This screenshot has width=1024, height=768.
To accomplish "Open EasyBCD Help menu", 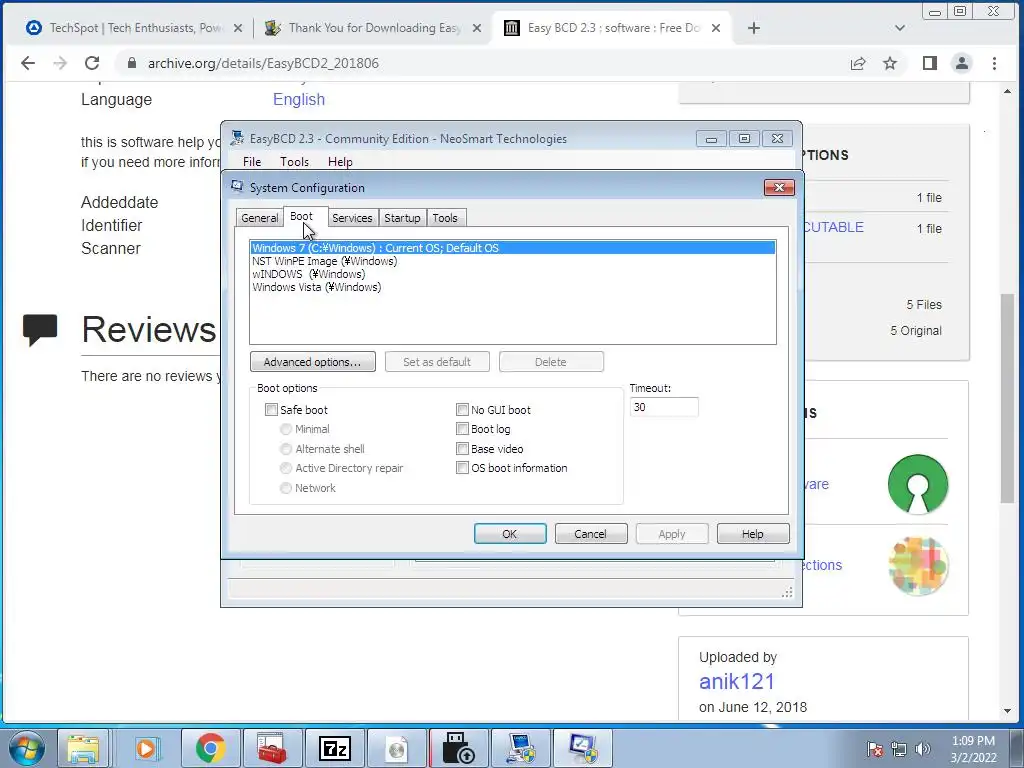I will pos(340,162).
